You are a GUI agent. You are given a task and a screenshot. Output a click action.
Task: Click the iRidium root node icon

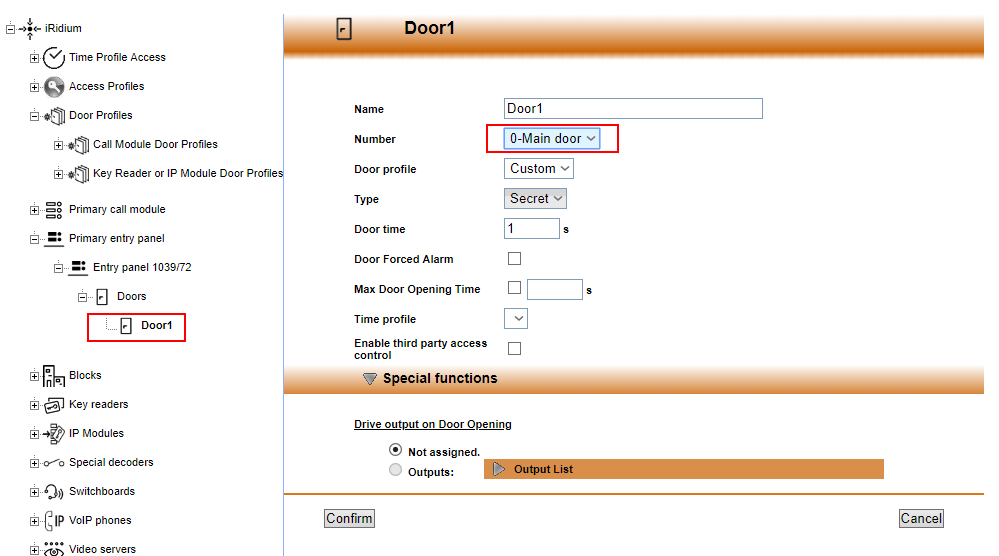[30, 28]
